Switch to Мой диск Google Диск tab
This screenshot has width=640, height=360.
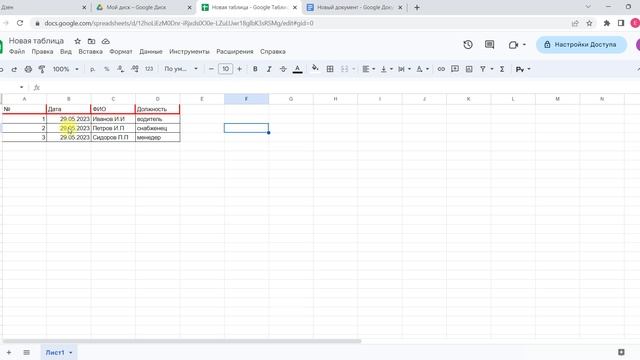(144, 7)
